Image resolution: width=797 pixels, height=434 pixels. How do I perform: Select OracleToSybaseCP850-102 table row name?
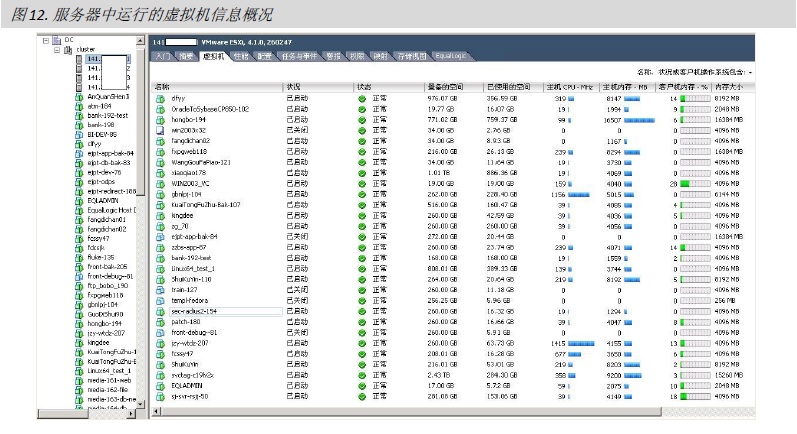[x=210, y=109]
